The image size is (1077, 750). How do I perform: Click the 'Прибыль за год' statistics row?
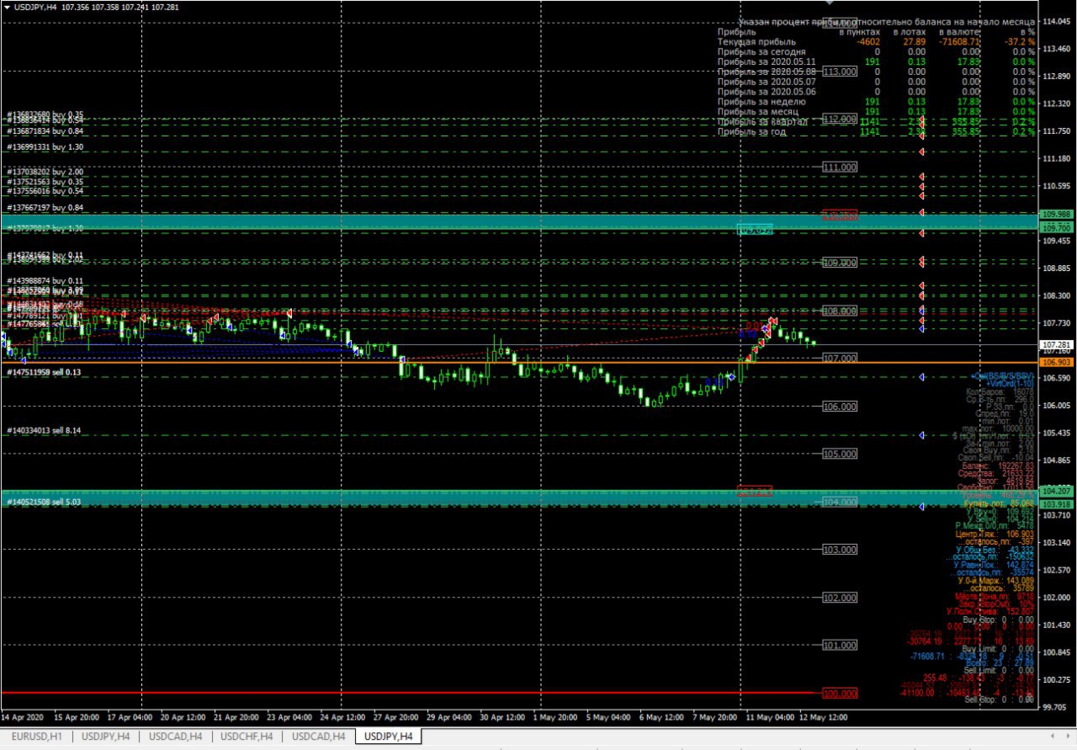tap(876, 131)
